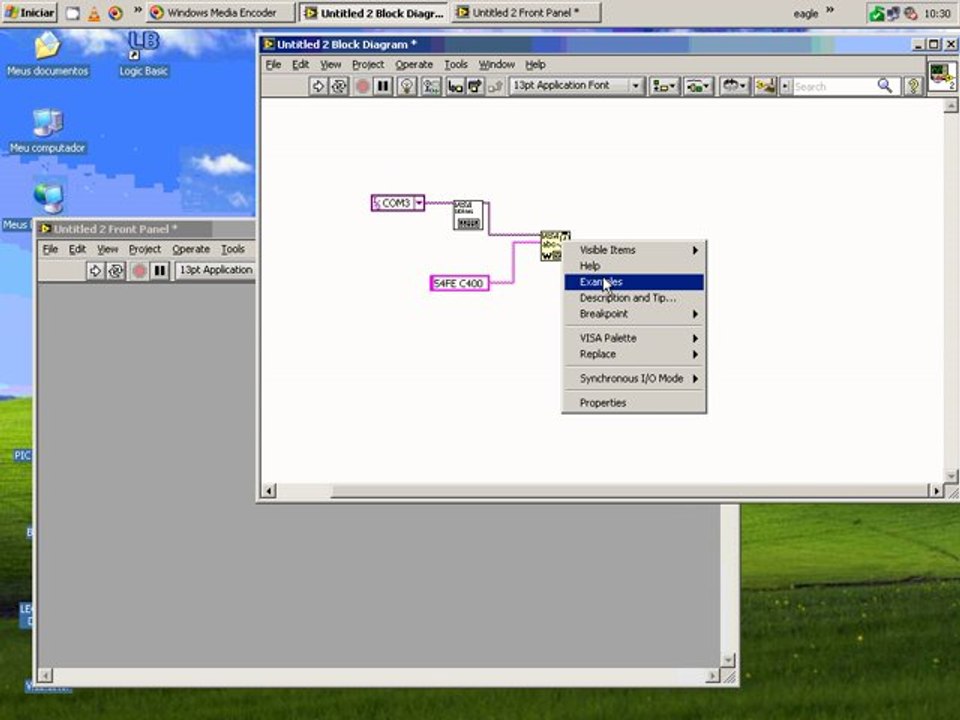Image resolution: width=960 pixels, height=720 pixels.
Task: Expand VISA Palette submenu
Action: pos(634,338)
